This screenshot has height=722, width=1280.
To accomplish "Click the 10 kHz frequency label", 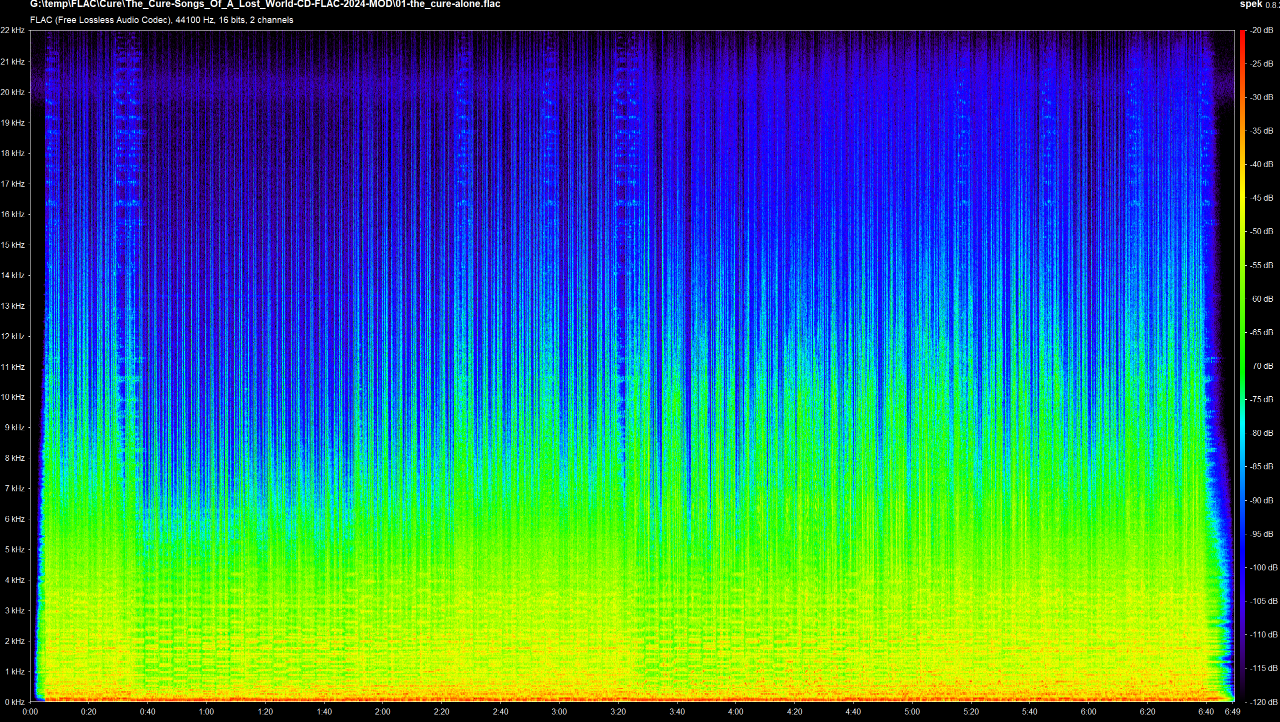I will [13, 397].
